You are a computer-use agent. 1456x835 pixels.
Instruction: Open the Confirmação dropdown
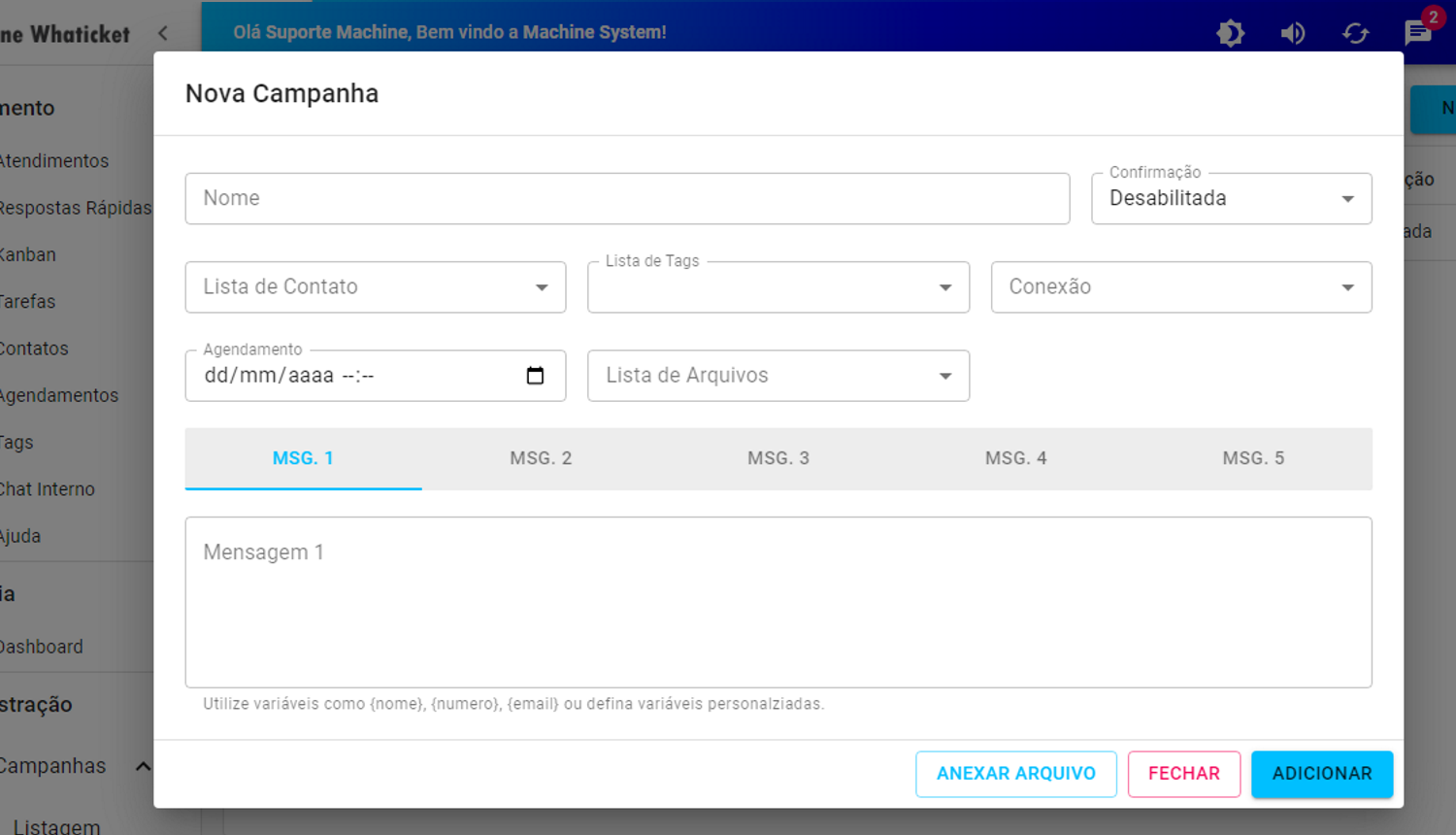click(x=1231, y=198)
